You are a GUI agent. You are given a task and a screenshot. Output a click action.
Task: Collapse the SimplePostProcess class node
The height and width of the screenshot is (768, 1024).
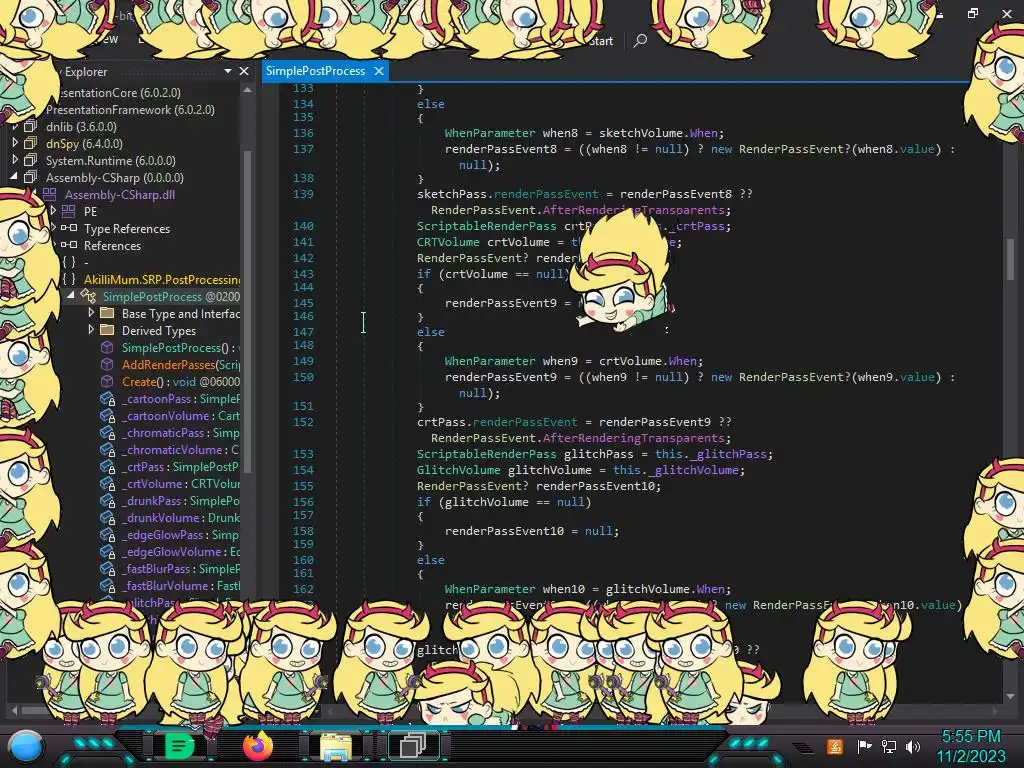(x=71, y=296)
